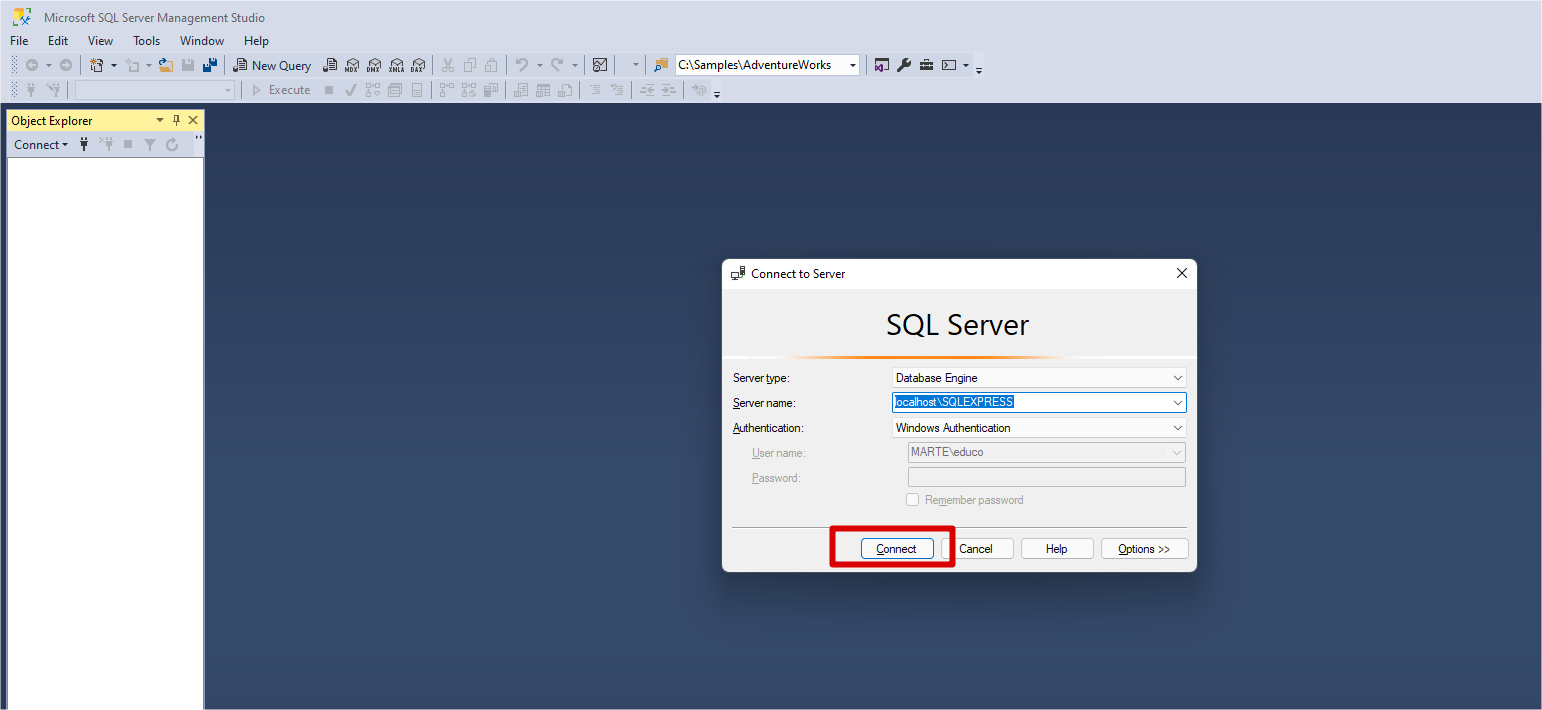Viewport: 1542px width, 710px height.
Task: Open the Help menu
Action: [x=256, y=41]
